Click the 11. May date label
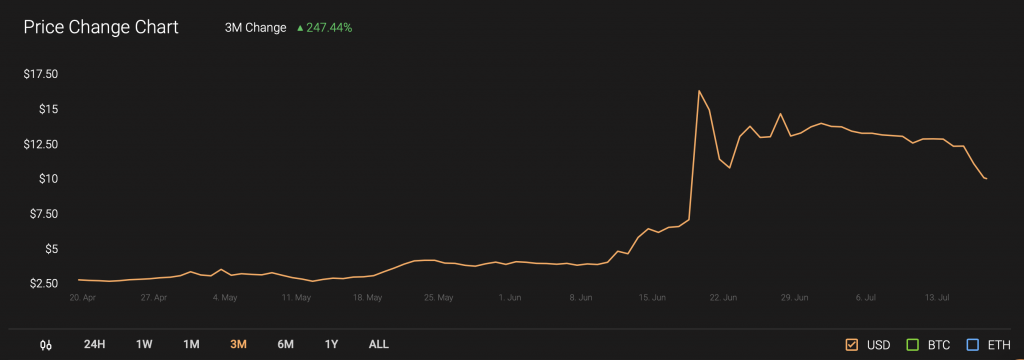Screen dimensions: 1024x360 (296, 298)
